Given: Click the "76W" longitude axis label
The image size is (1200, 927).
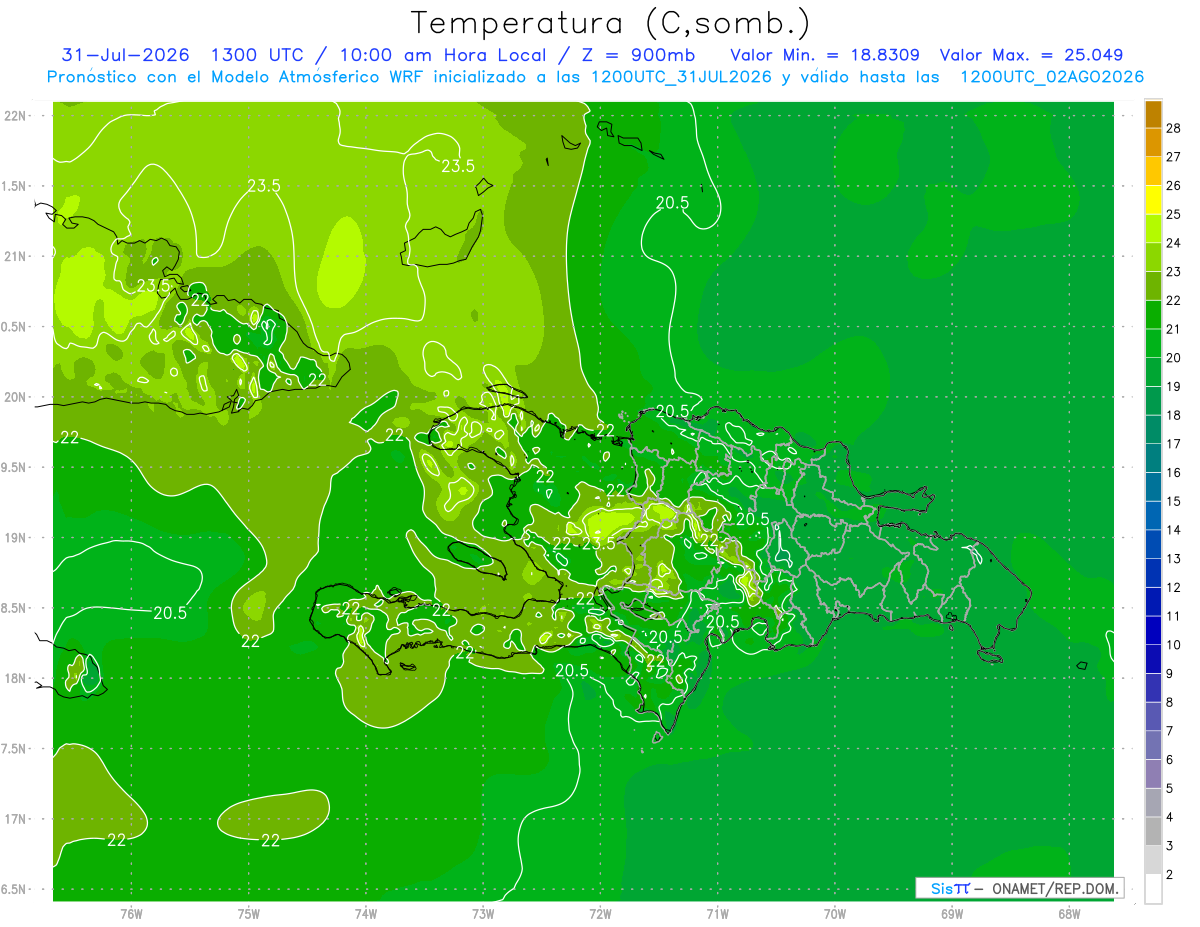Looking at the screenshot, I should 131,913.
